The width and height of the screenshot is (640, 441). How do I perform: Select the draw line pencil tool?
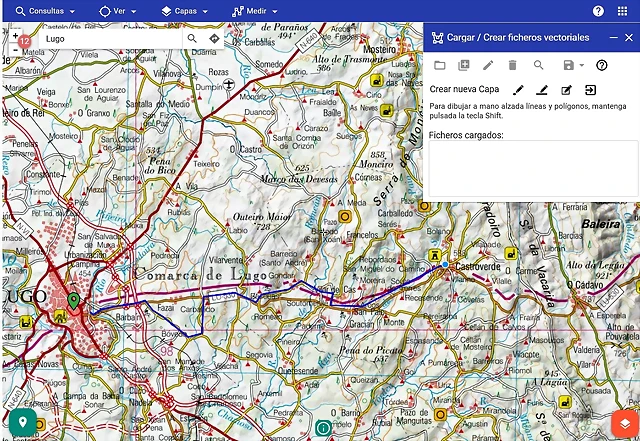542,90
